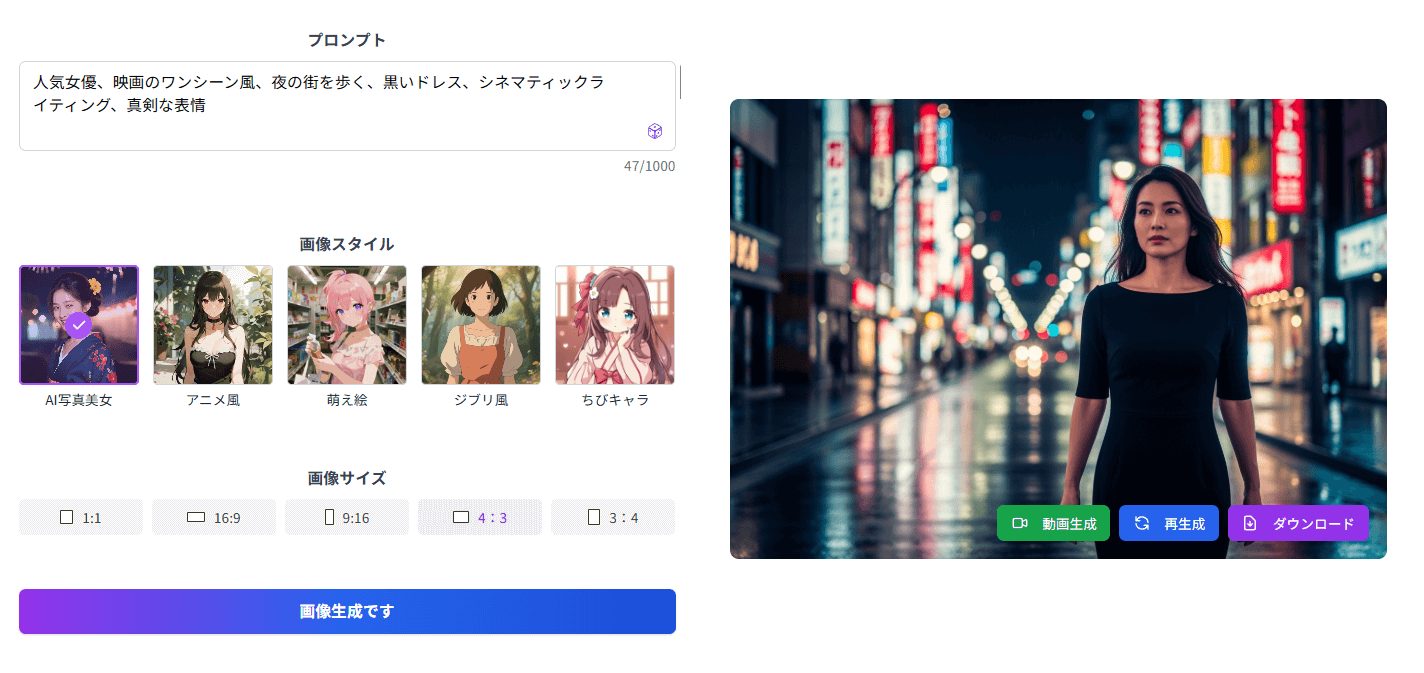
Task: Select the ちびキャラ style thumbnail
Action: [x=615, y=325]
